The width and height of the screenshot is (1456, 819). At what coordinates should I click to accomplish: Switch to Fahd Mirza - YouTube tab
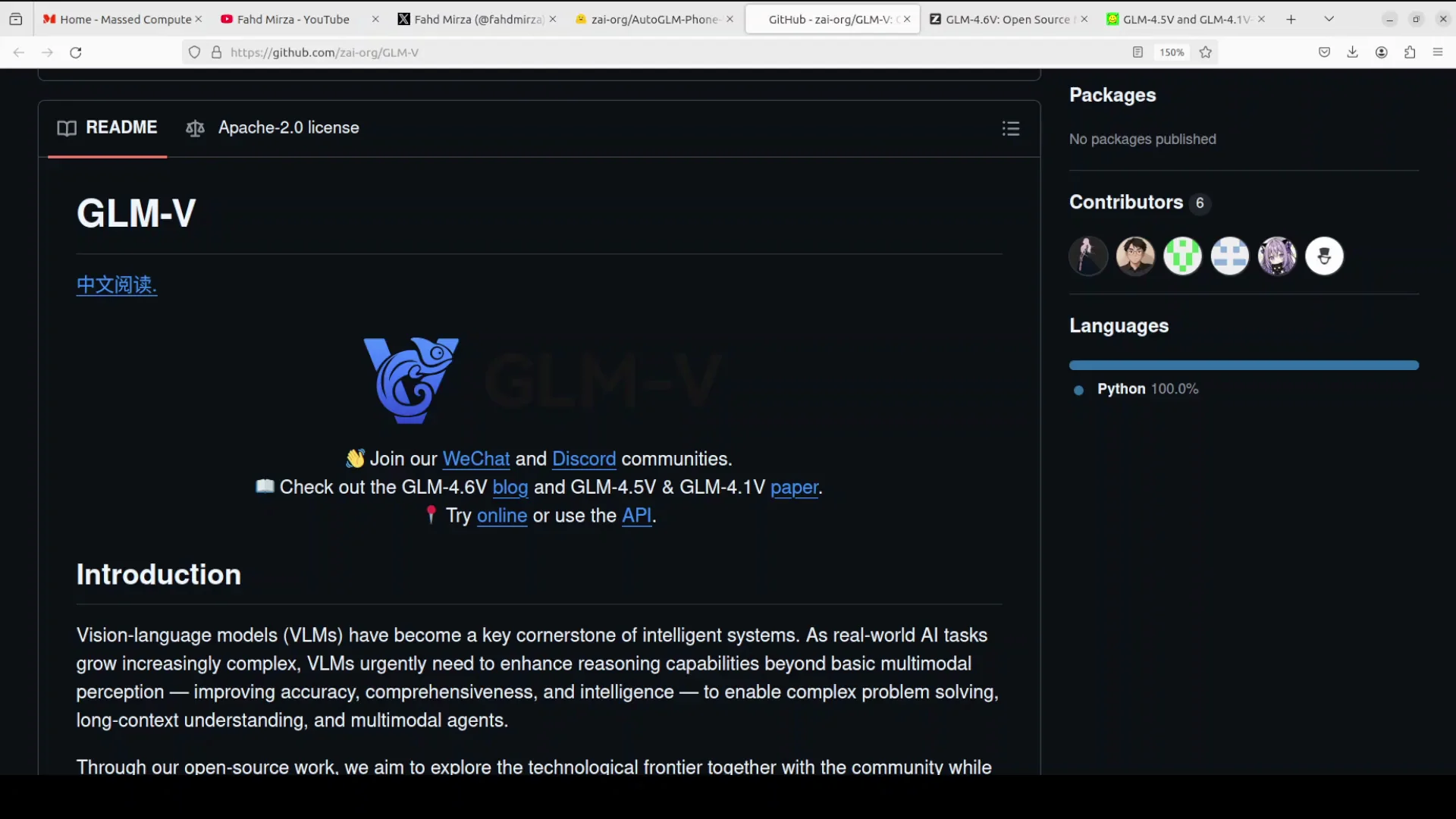point(293,19)
